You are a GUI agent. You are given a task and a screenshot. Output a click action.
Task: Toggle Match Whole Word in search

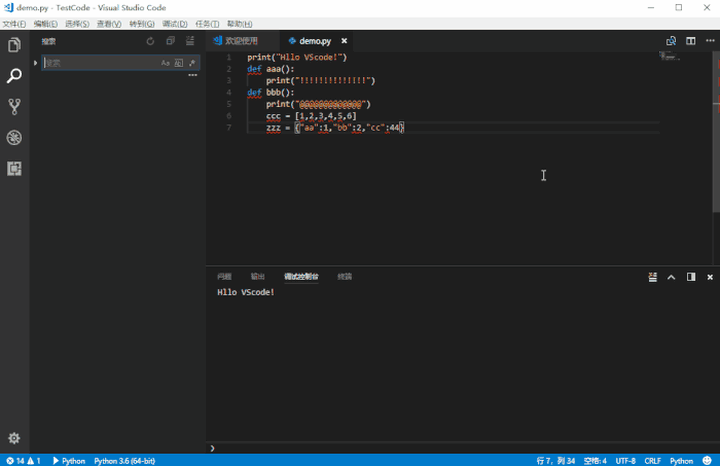[x=179, y=63]
